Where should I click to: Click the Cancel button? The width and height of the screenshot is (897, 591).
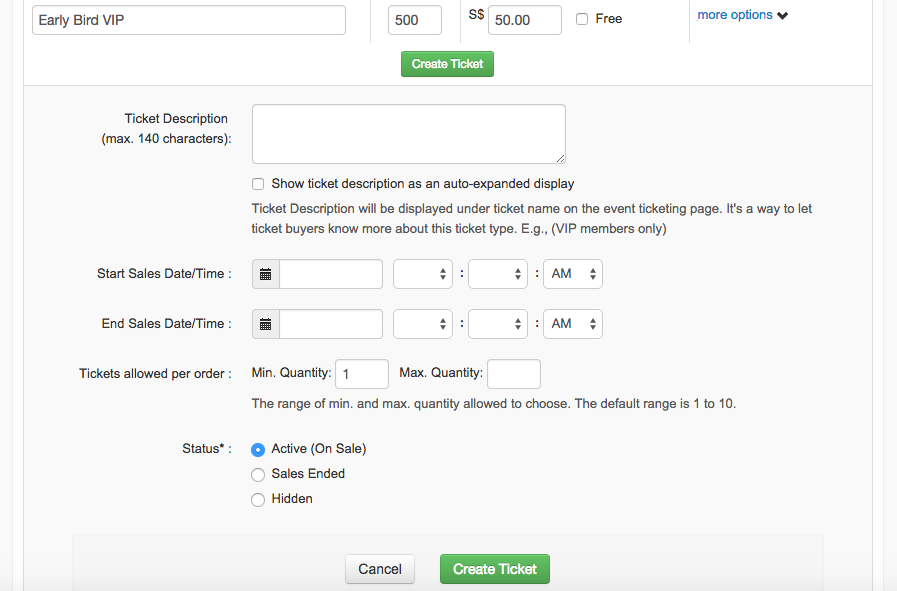pos(380,569)
